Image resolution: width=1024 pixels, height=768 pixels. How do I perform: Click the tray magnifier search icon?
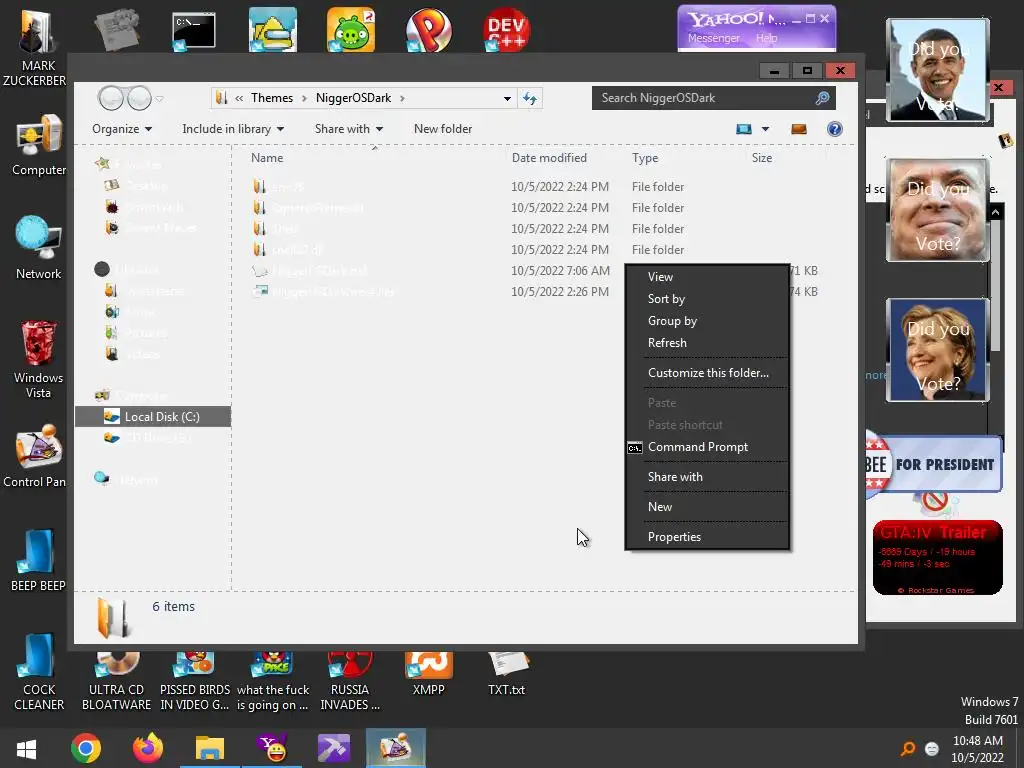(908, 749)
